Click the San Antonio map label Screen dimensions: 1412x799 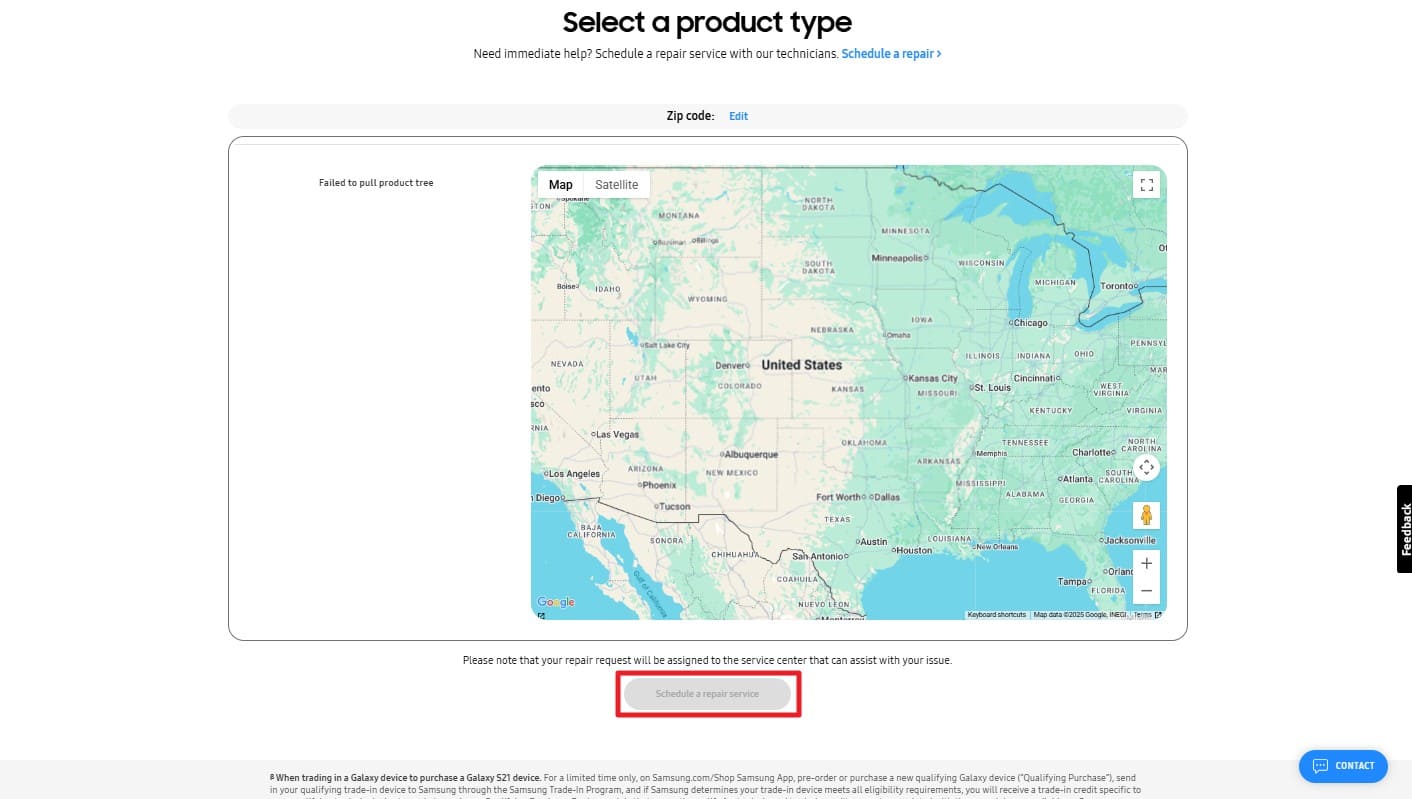[x=818, y=556]
